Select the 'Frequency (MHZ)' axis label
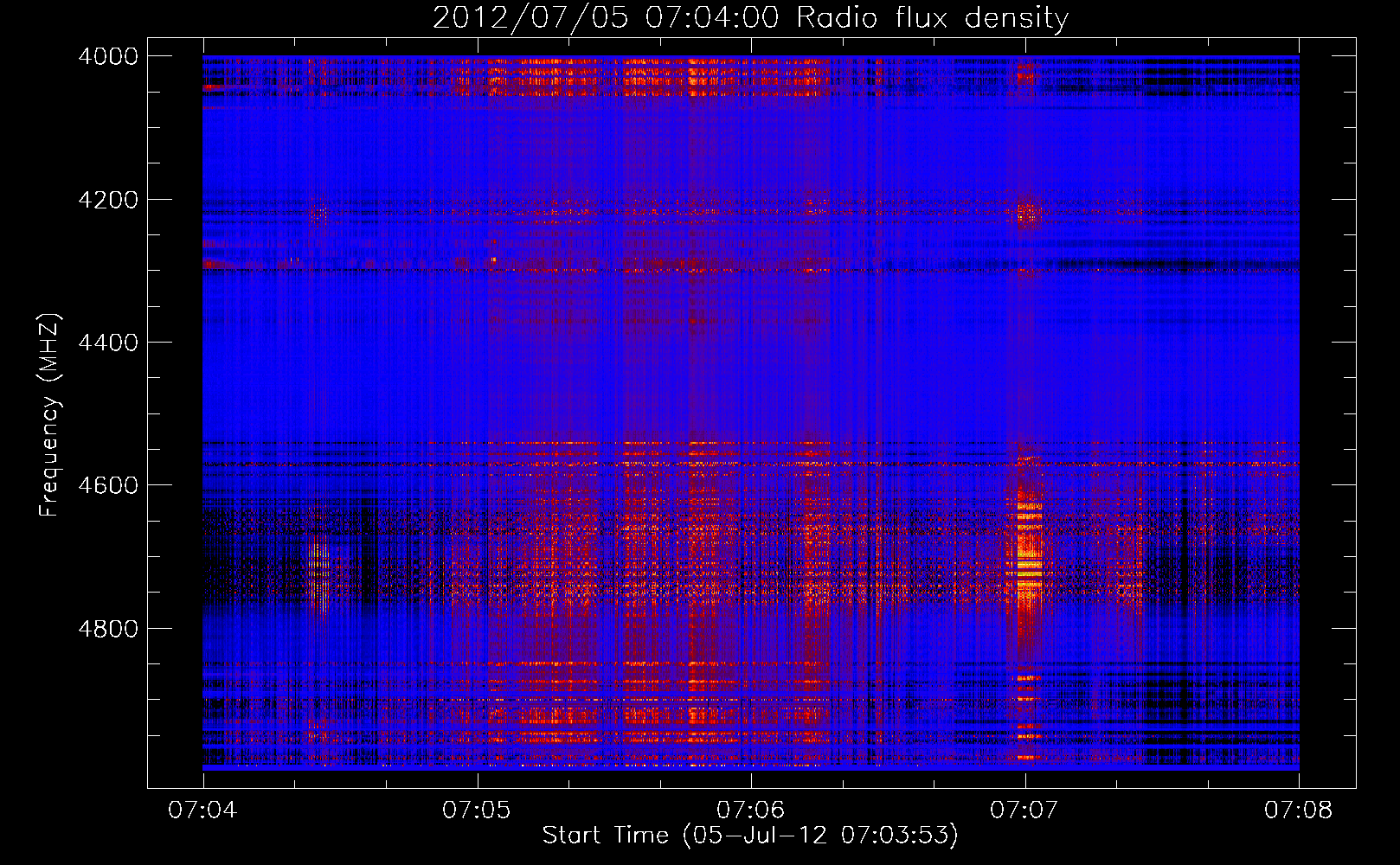The image size is (1400, 865). 49,415
